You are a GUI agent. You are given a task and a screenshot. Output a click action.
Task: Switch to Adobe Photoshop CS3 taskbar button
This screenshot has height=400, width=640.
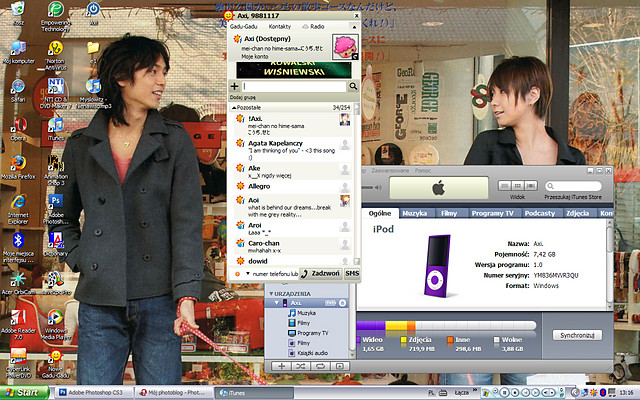[x=93, y=393]
